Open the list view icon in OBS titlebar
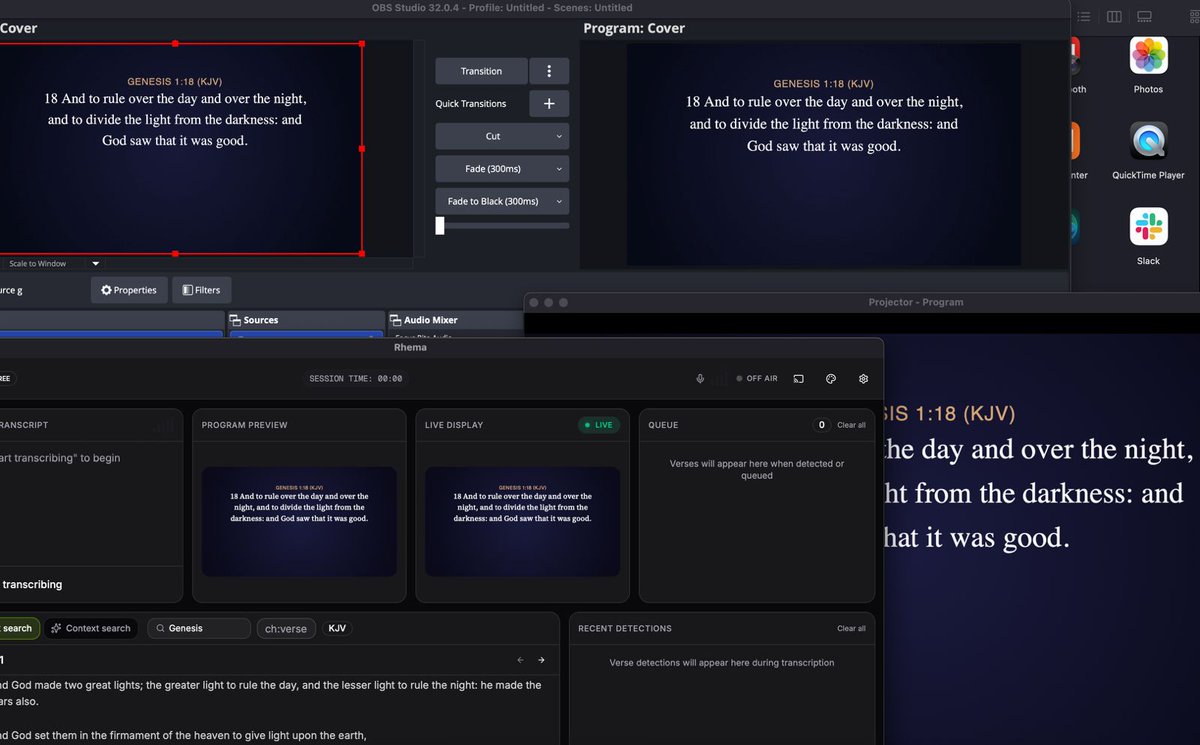The width and height of the screenshot is (1200, 745). (x=1084, y=16)
